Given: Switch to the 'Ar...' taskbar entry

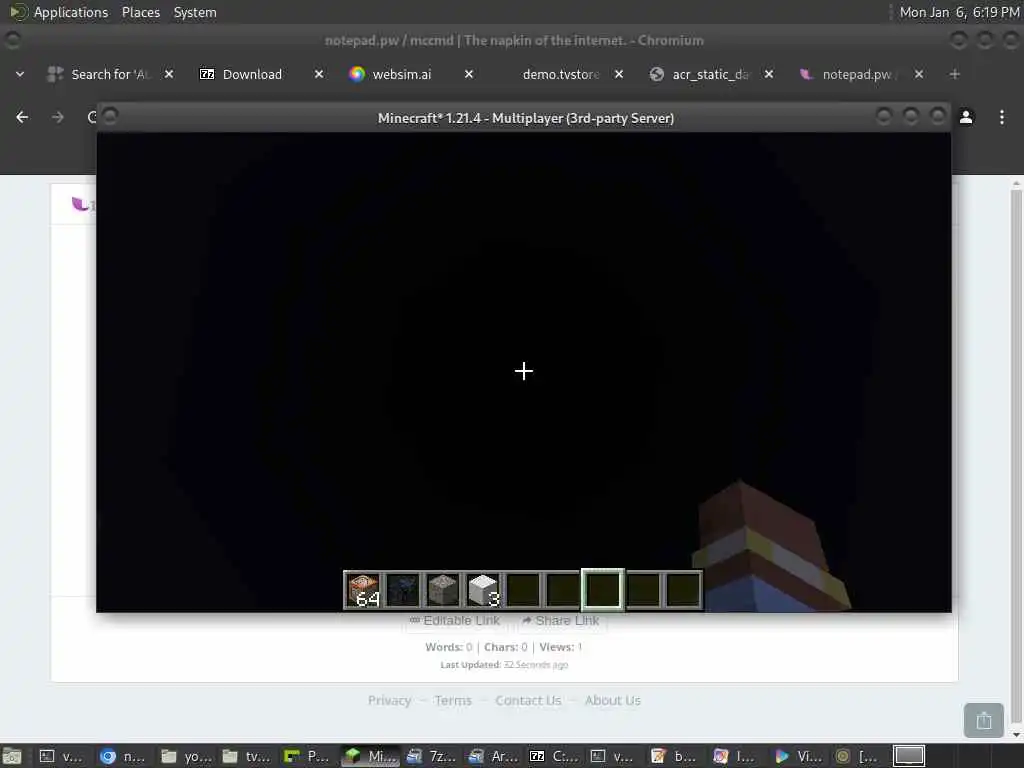Looking at the screenshot, I should (x=493, y=756).
